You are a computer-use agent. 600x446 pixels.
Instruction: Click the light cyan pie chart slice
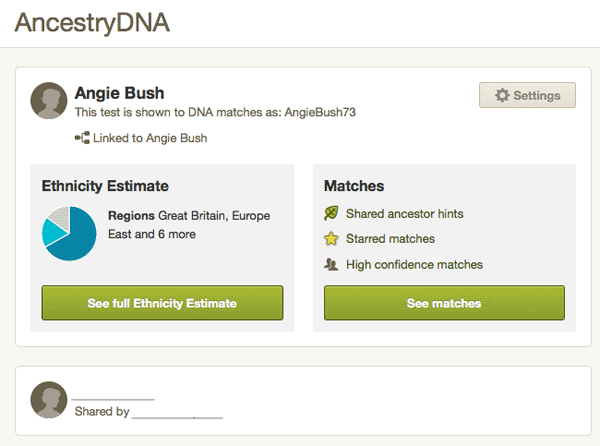52,232
